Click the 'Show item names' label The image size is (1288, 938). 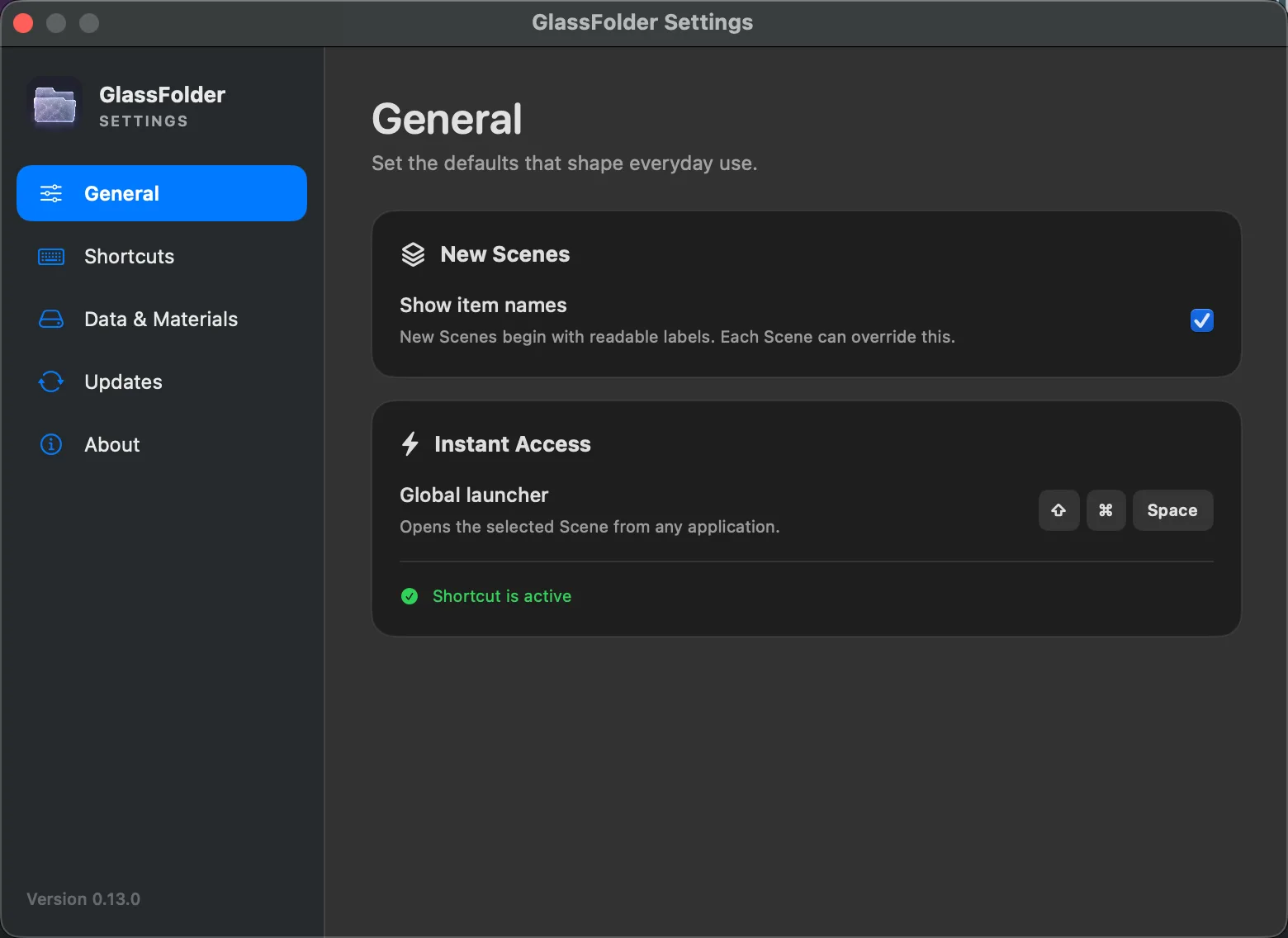(483, 306)
